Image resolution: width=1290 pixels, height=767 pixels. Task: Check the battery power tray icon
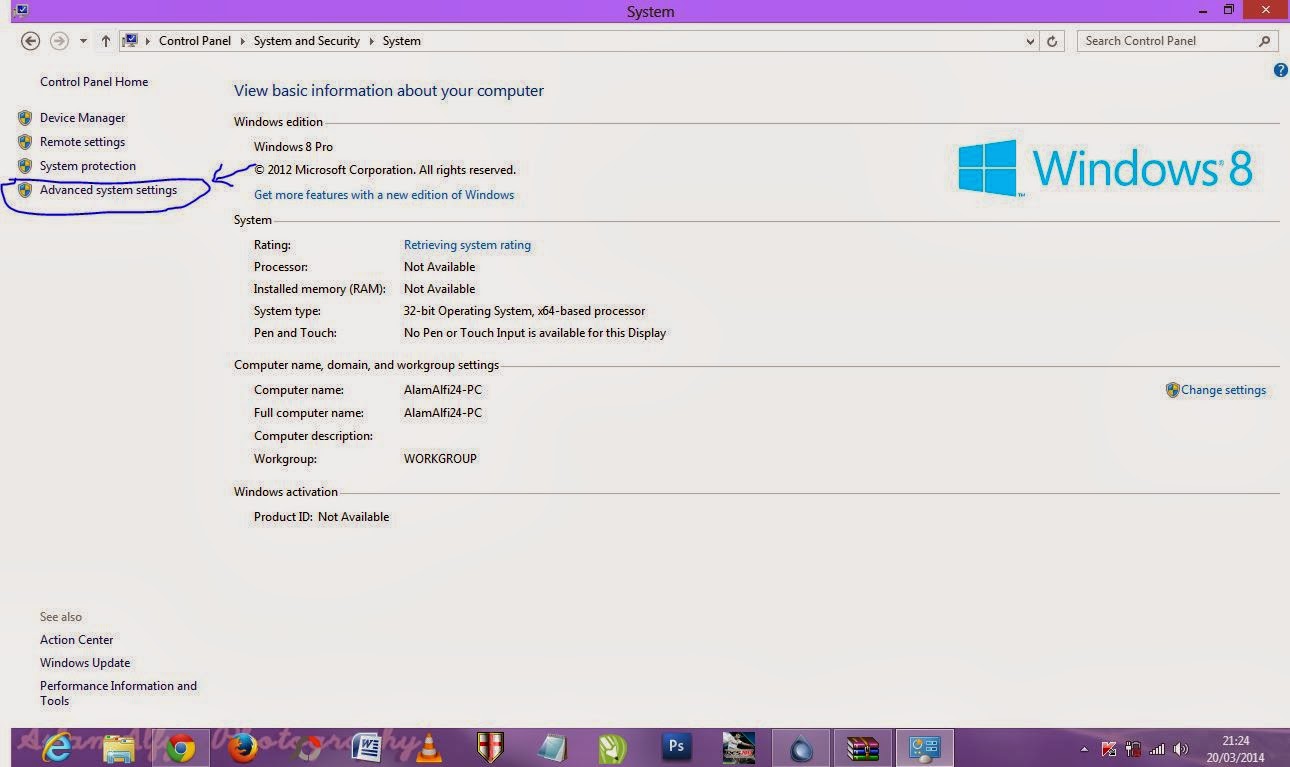(1133, 748)
